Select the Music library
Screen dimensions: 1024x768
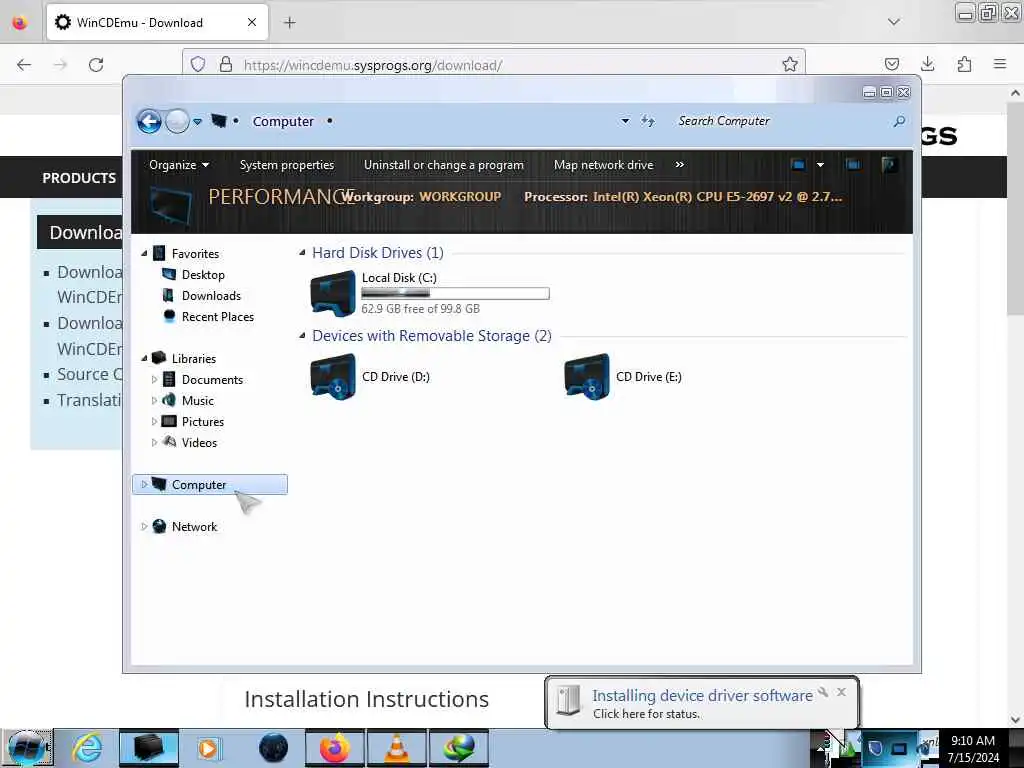point(197,400)
